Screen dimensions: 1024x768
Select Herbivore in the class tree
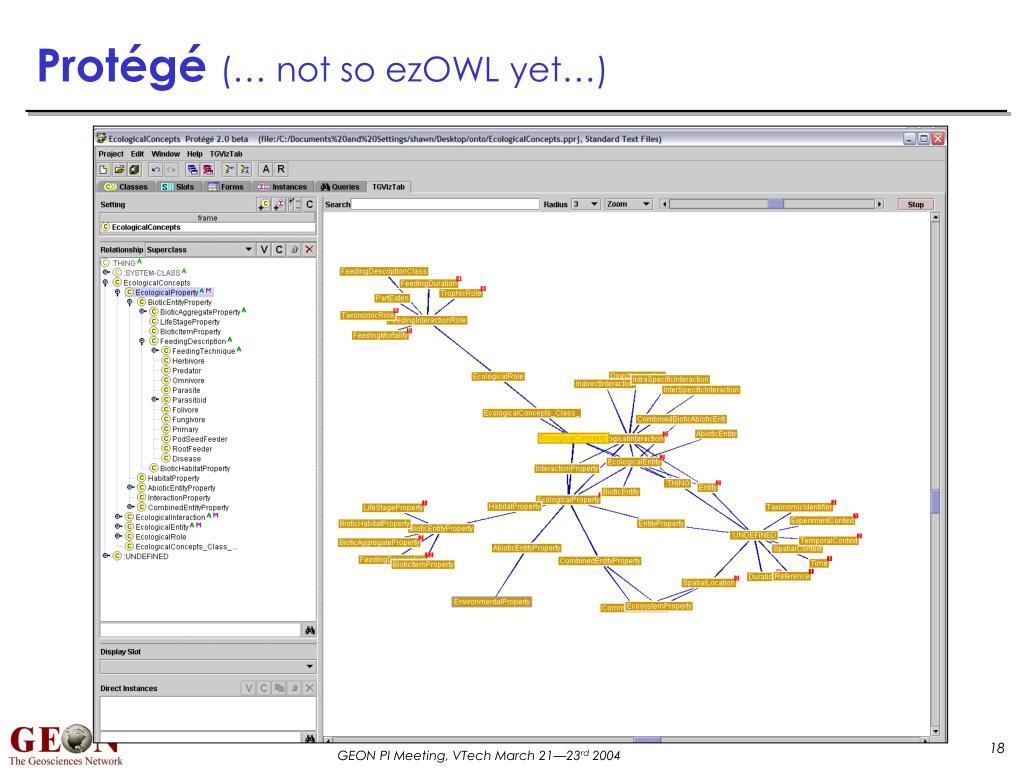(x=188, y=360)
